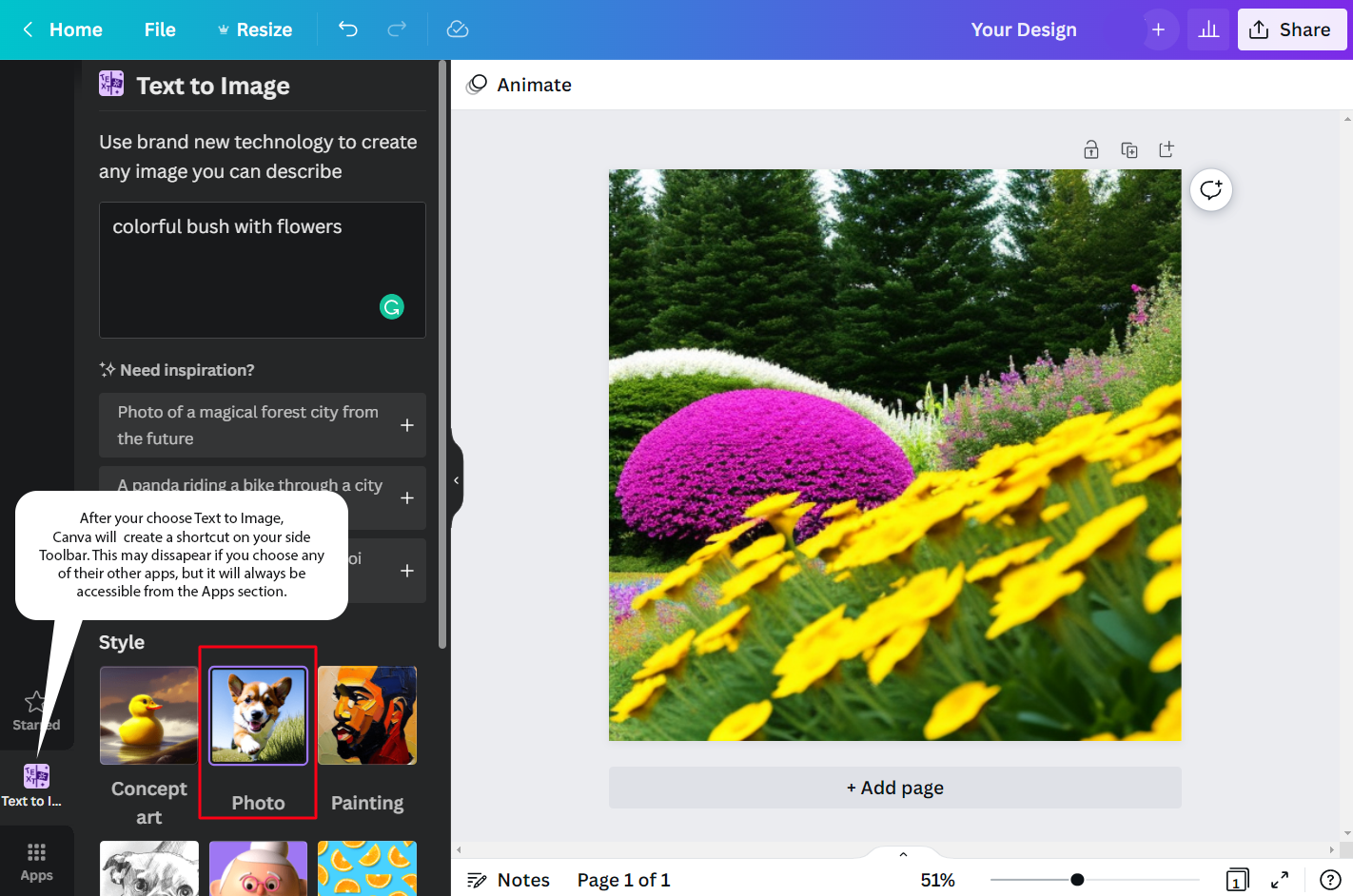Open the Apps grid in sidebar
The image size is (1353, 896).
point(36,861)
